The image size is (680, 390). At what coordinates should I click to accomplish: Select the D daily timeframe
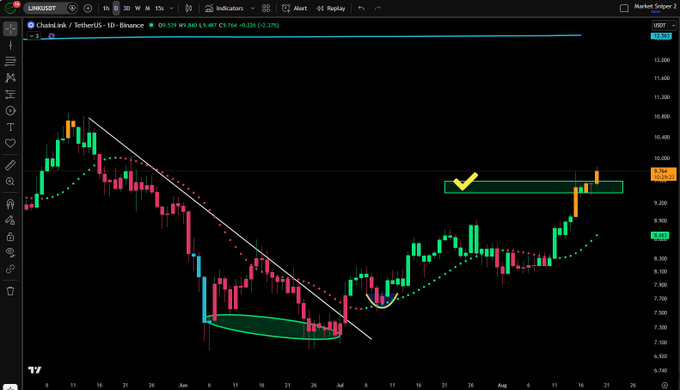coord(116,8)
